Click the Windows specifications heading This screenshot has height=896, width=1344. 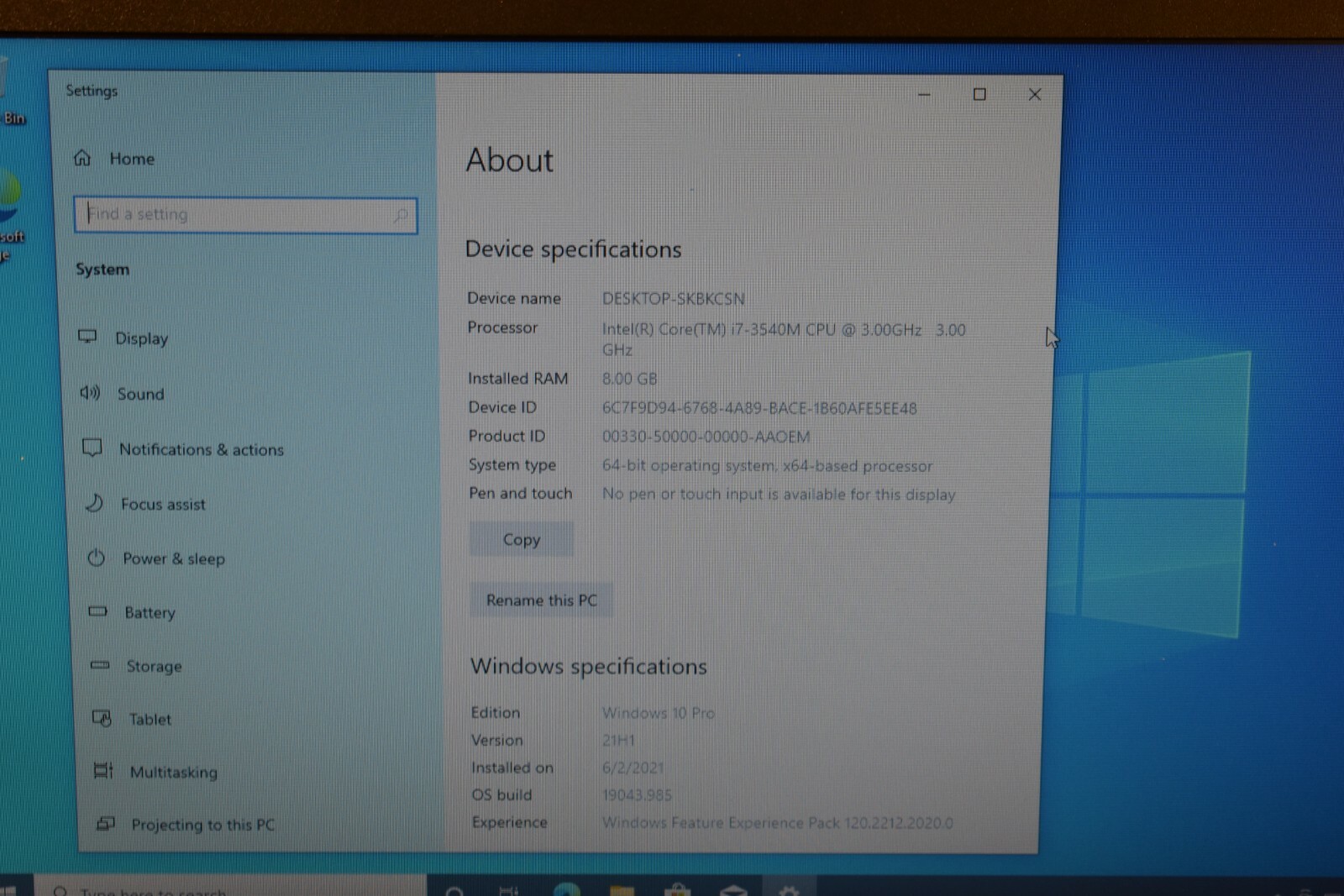click(589, 666)
